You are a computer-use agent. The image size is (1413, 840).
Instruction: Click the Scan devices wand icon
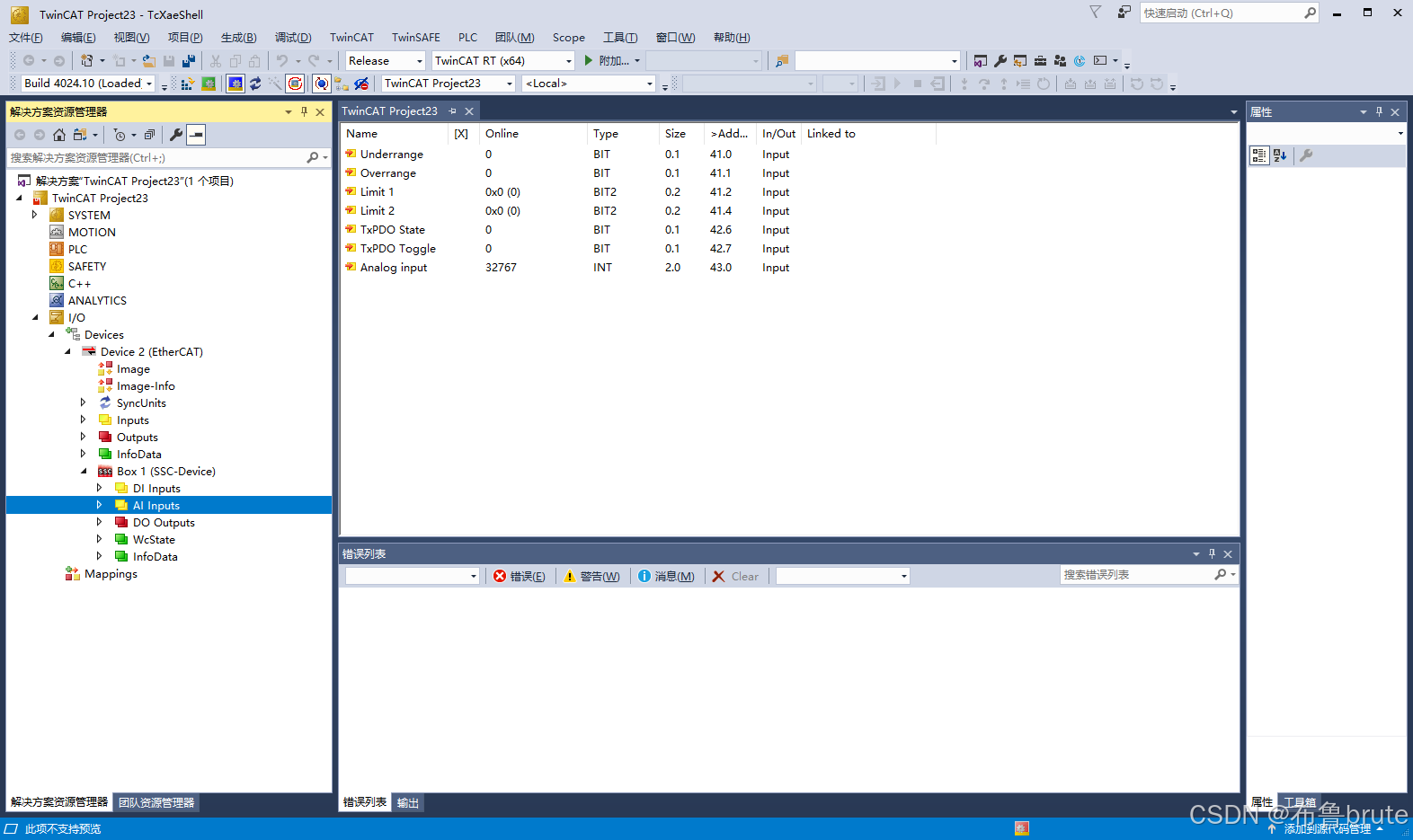click(275, 84)
